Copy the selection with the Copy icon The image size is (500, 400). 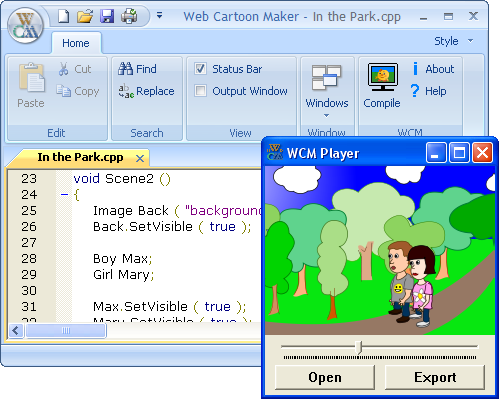[63, 91]
